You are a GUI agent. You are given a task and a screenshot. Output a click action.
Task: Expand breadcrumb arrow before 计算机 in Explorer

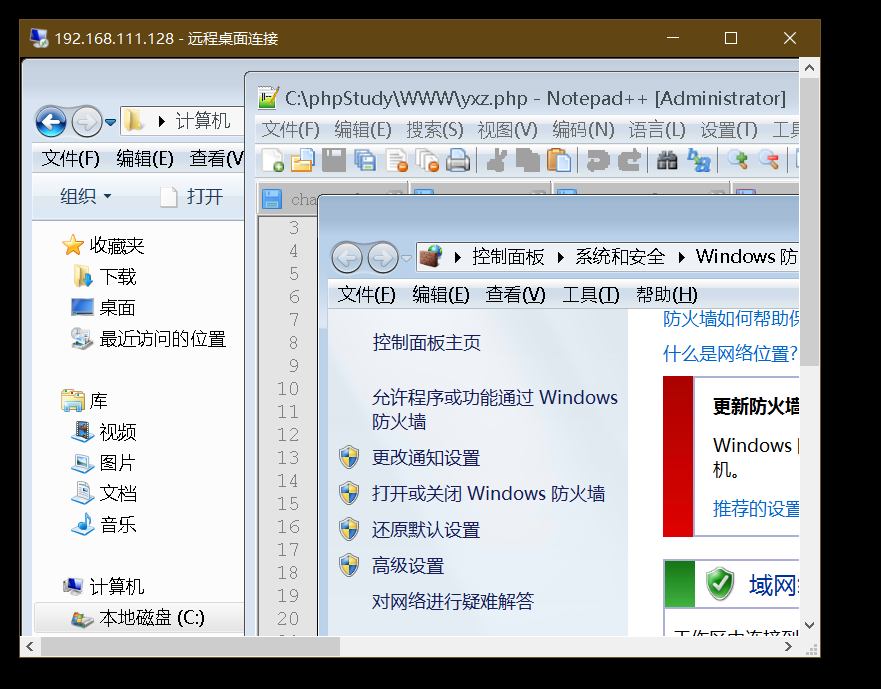(162, 121)
